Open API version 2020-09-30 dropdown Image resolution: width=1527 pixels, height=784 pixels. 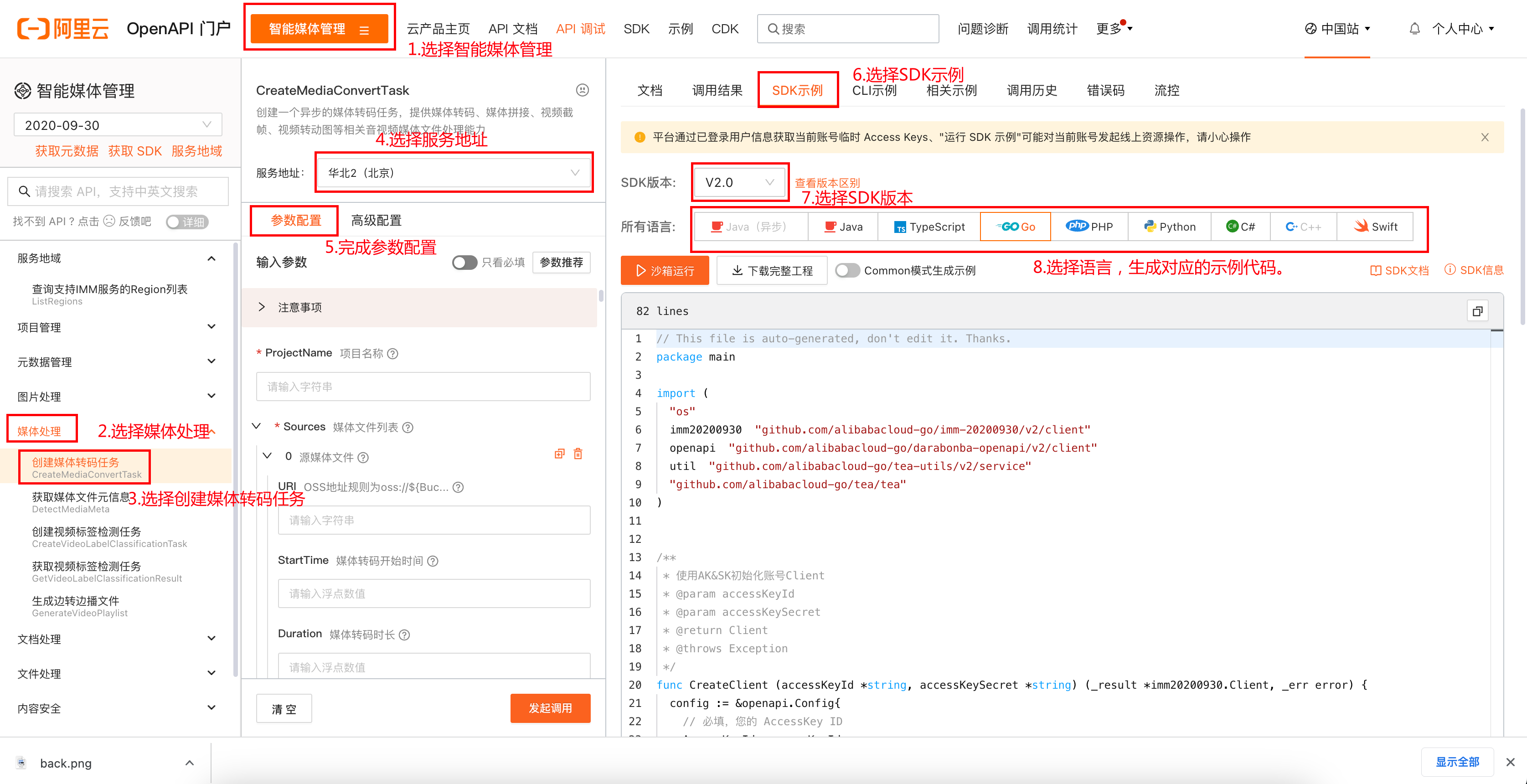tap(118, 125)
